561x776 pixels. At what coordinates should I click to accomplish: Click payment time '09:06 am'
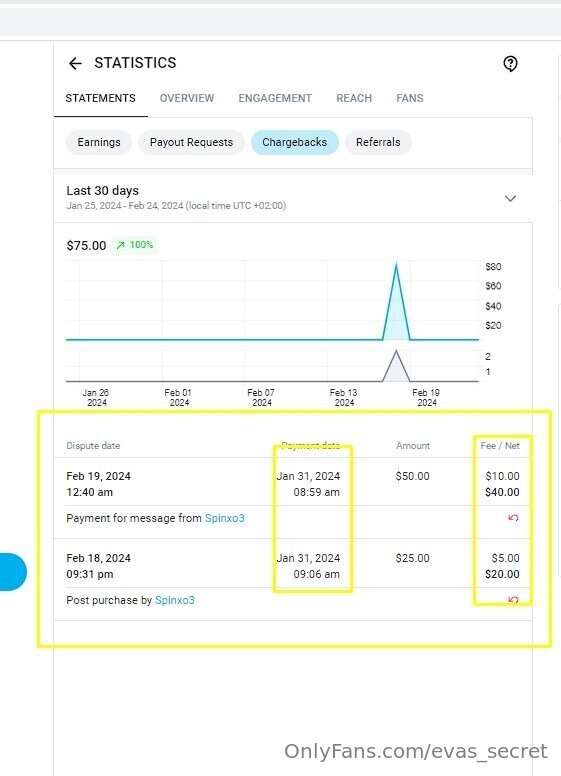coord(317,575)
